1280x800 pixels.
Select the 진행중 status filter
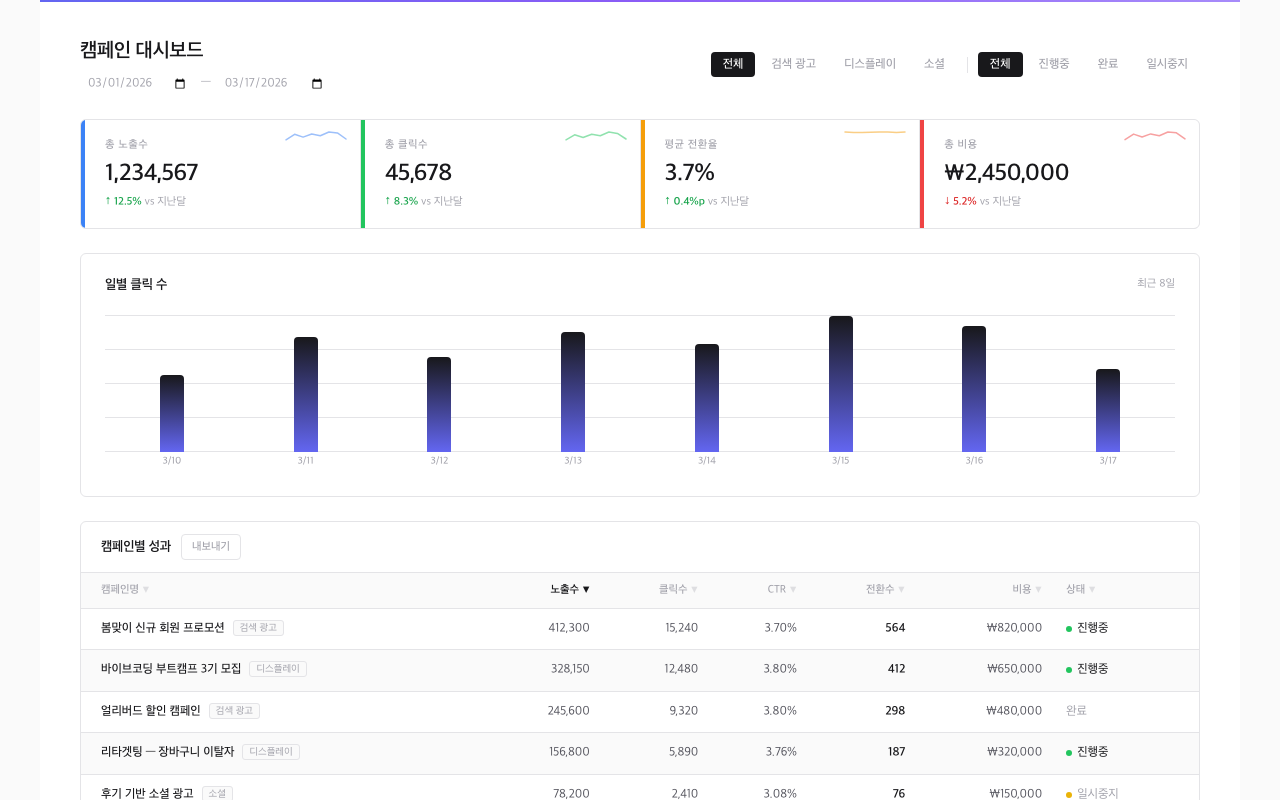[1053, 64]
